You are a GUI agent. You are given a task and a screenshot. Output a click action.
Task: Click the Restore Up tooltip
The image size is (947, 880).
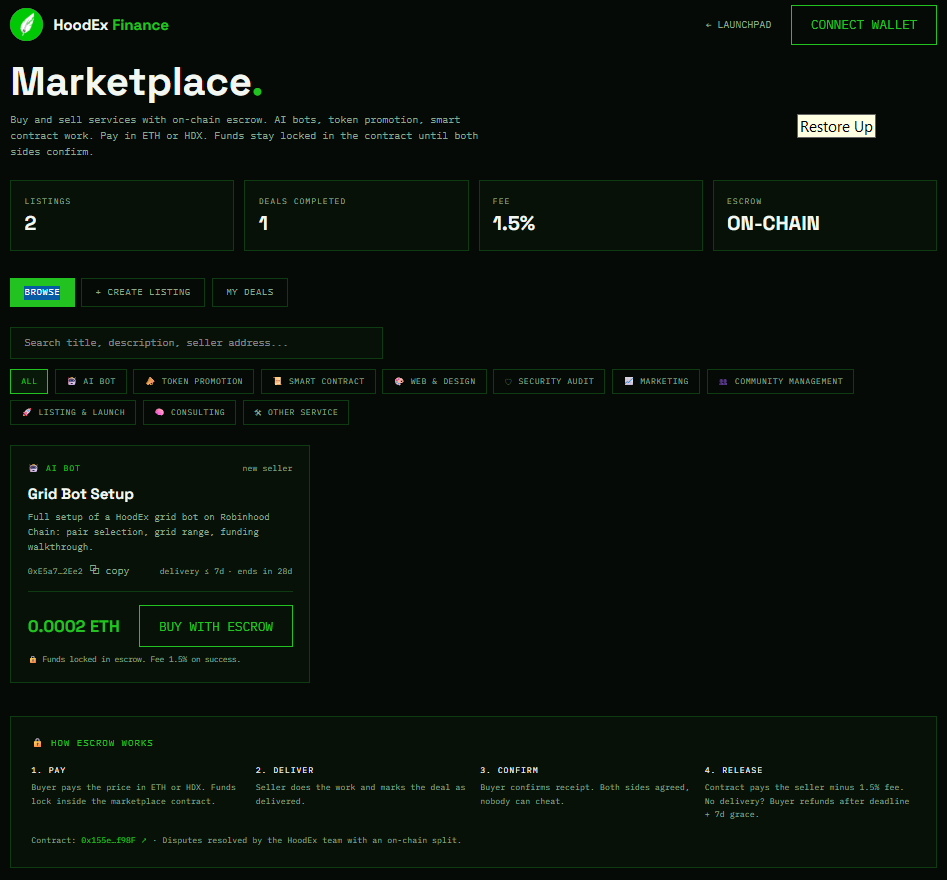pos(836,126)
